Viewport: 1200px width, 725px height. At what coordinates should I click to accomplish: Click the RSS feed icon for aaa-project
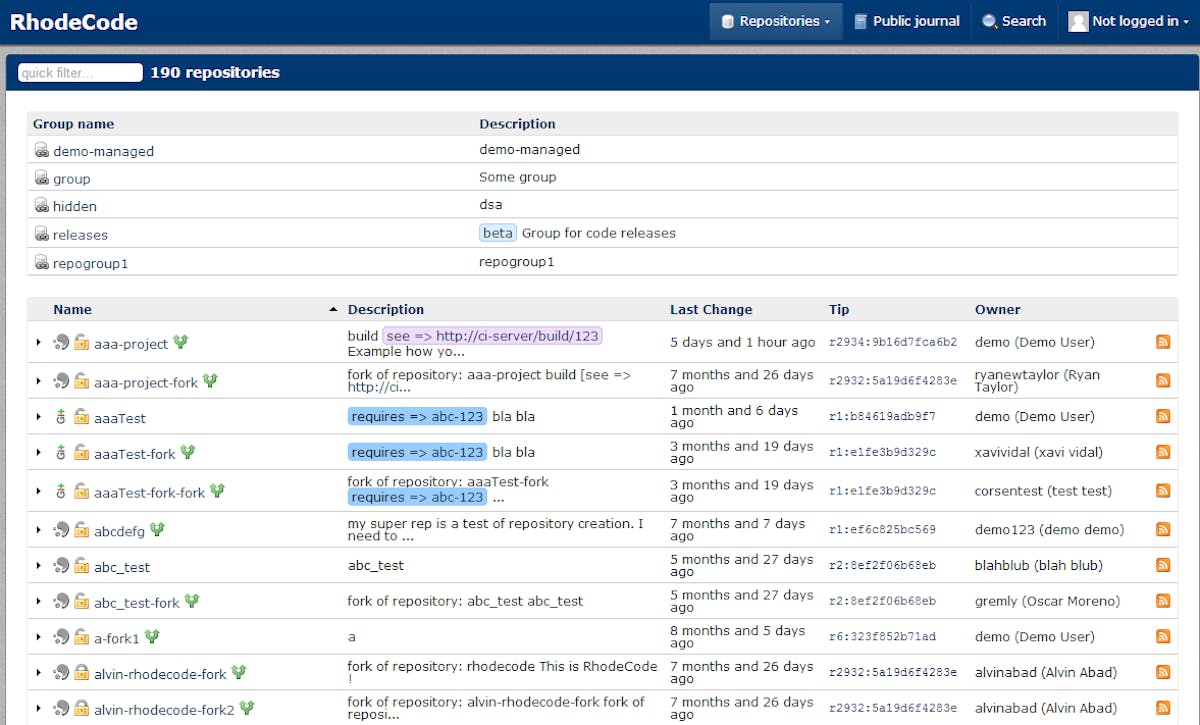pyautogui.click(x=1163, y=341)
